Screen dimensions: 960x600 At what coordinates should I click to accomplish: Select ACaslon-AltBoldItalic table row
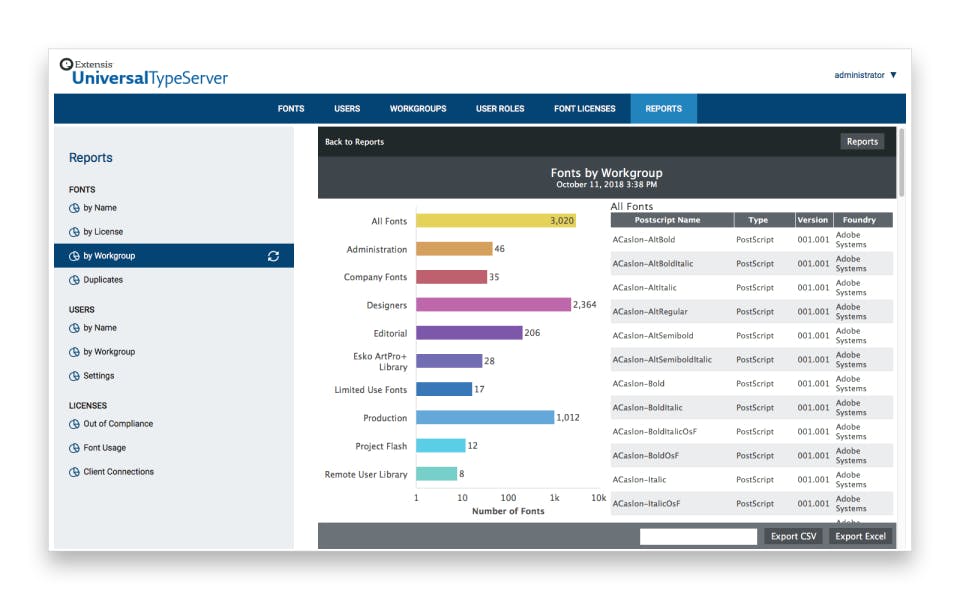[752, 263]
